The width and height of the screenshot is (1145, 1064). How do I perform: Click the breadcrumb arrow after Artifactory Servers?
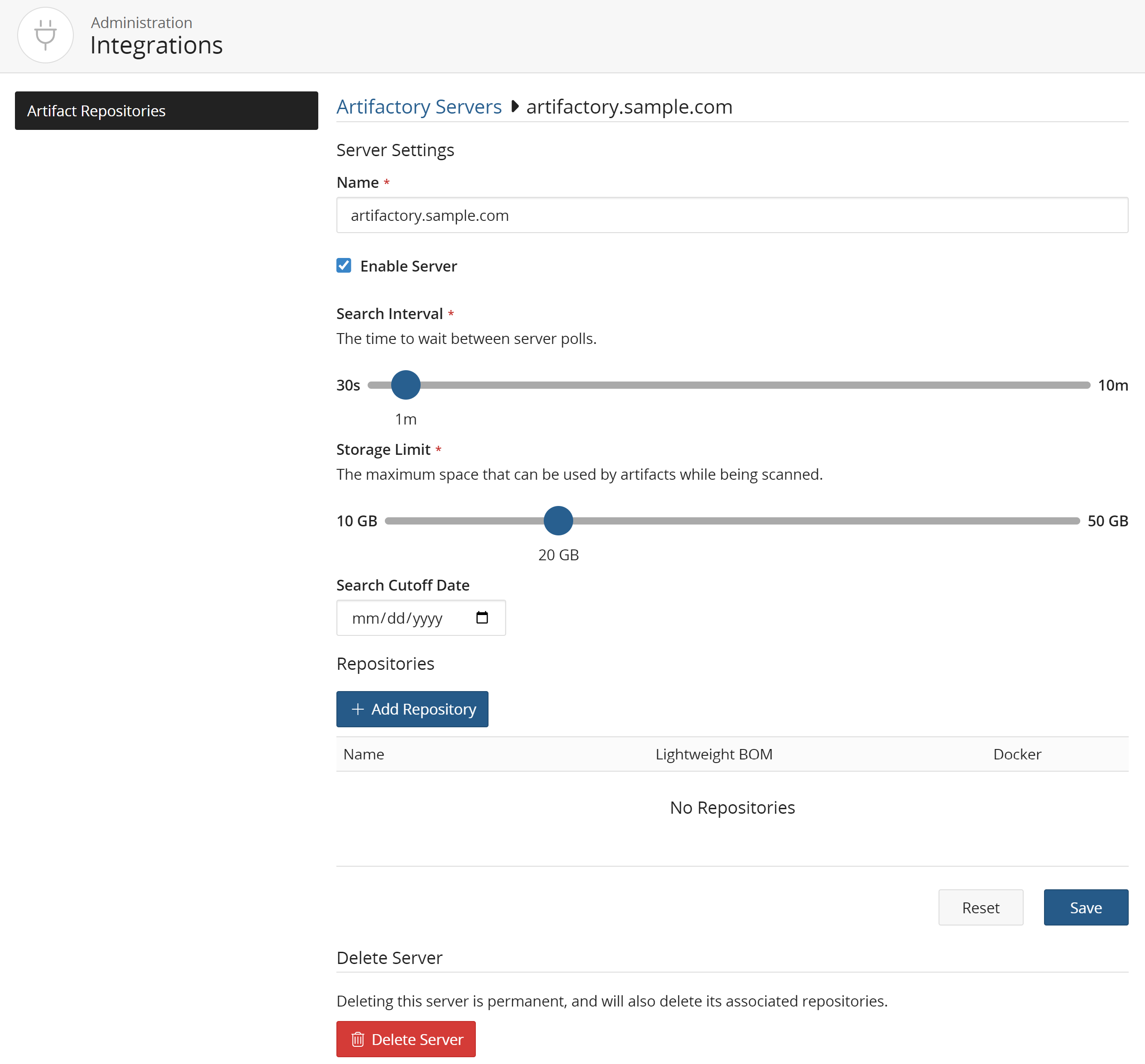515,106
